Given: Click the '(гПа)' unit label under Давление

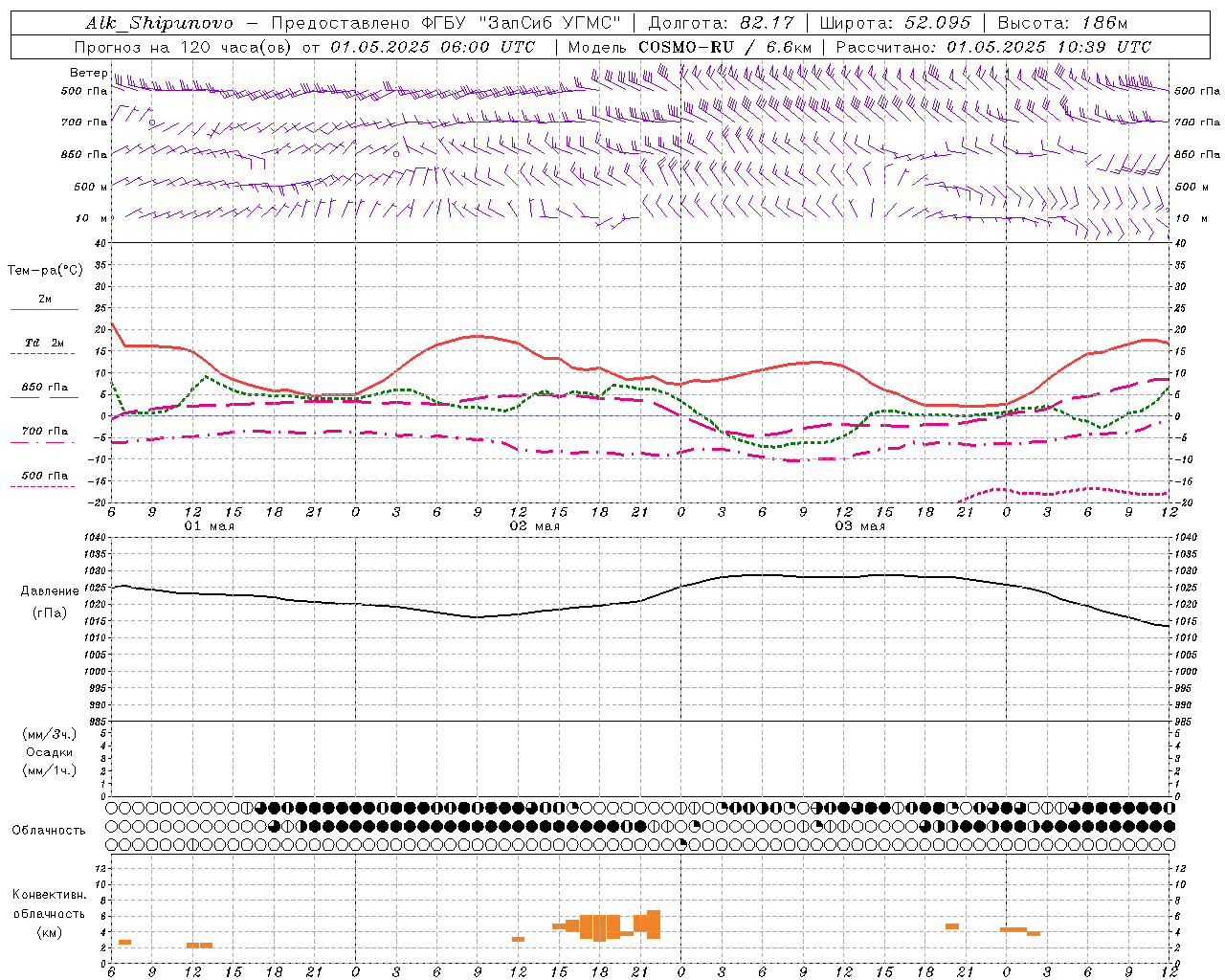Looking at the screenshot, I should 50,612.
